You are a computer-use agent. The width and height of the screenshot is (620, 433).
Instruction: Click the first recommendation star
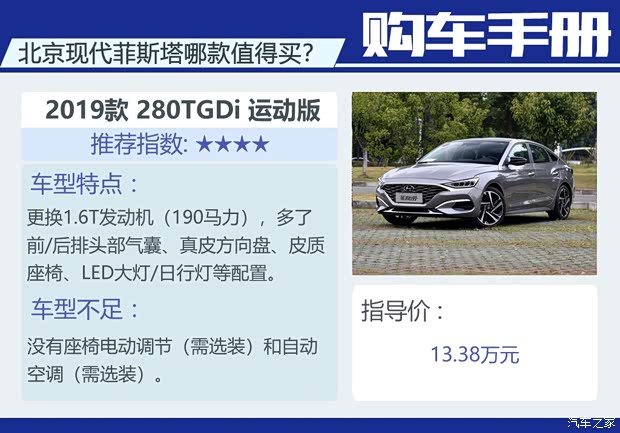204,144
